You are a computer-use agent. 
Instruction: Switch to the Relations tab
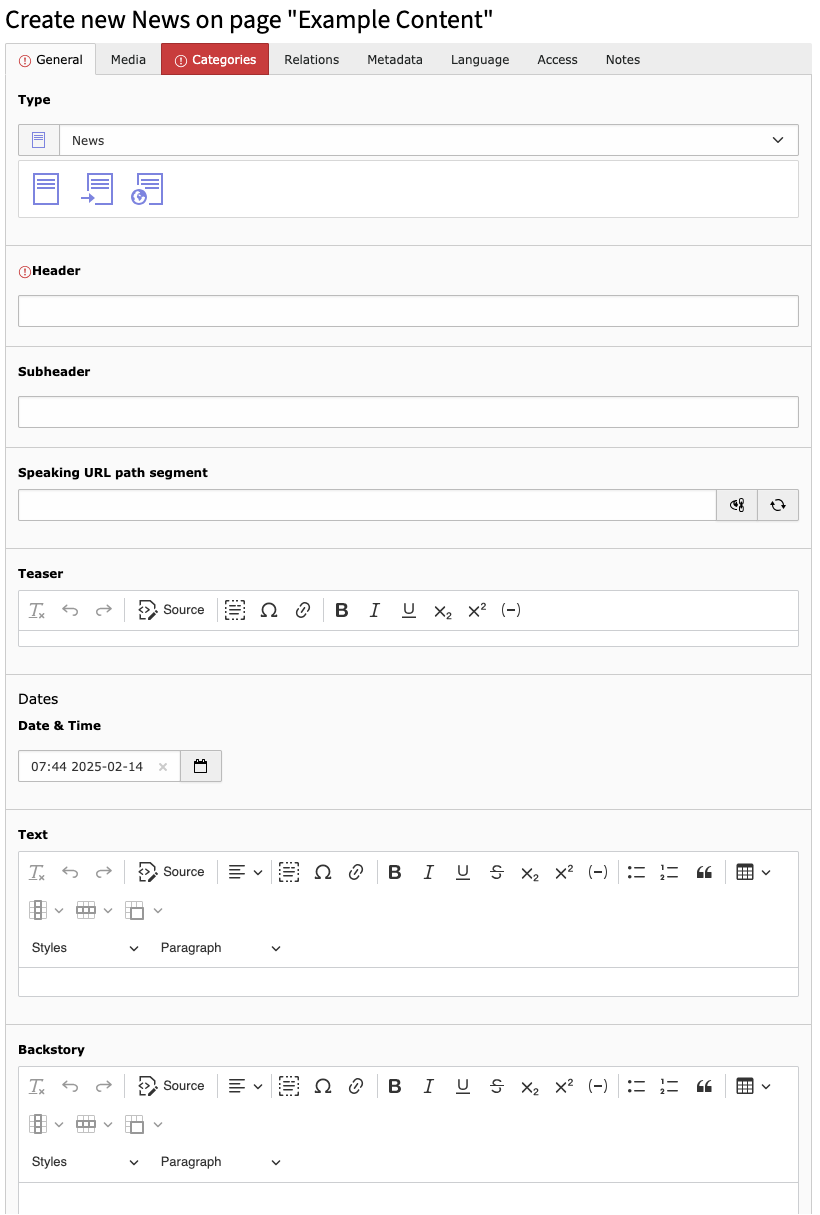(311, 59)
